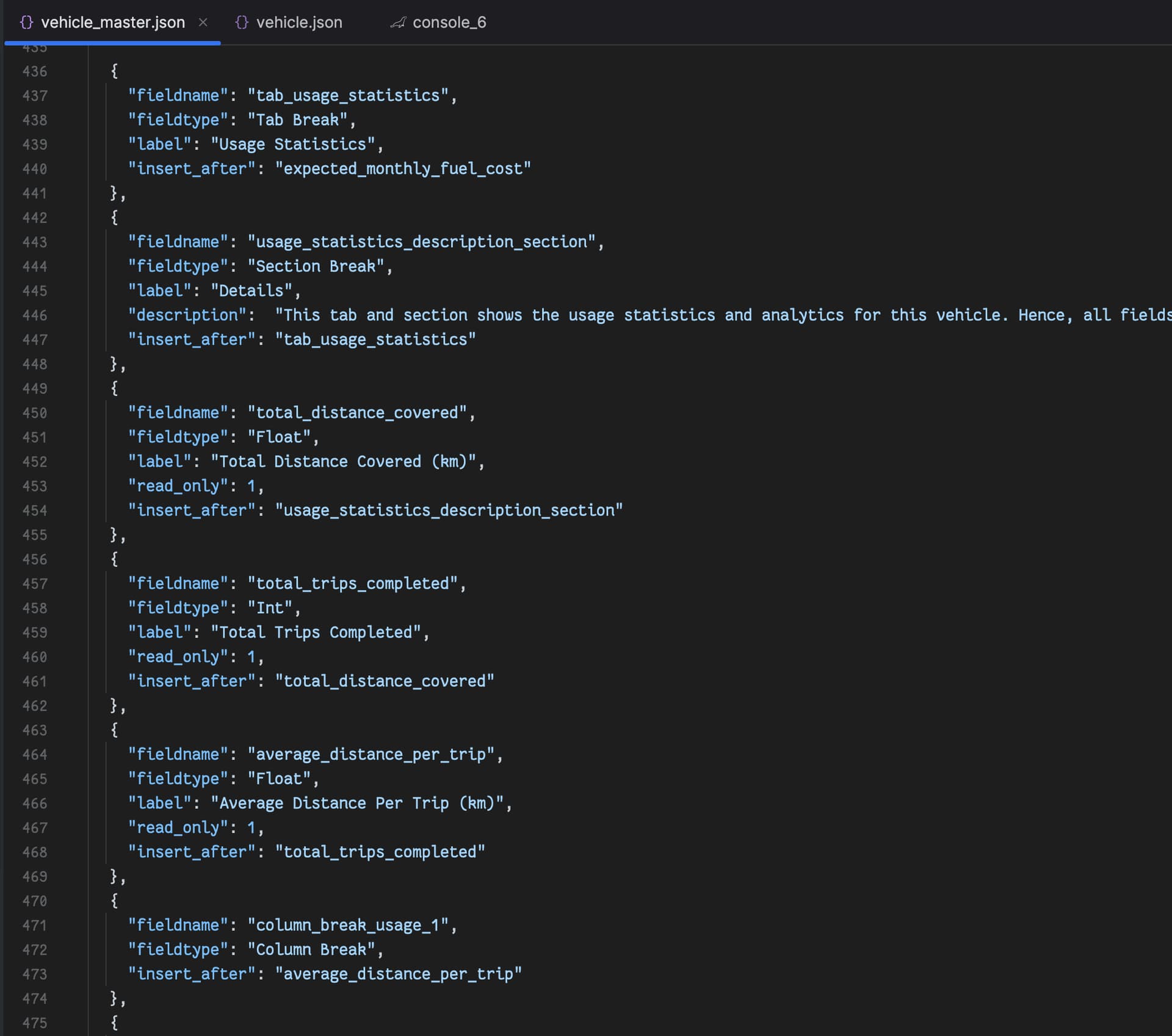Click line number 450 in the gutter
Screen dimensions: 1172x1036
tap(35, 413)
